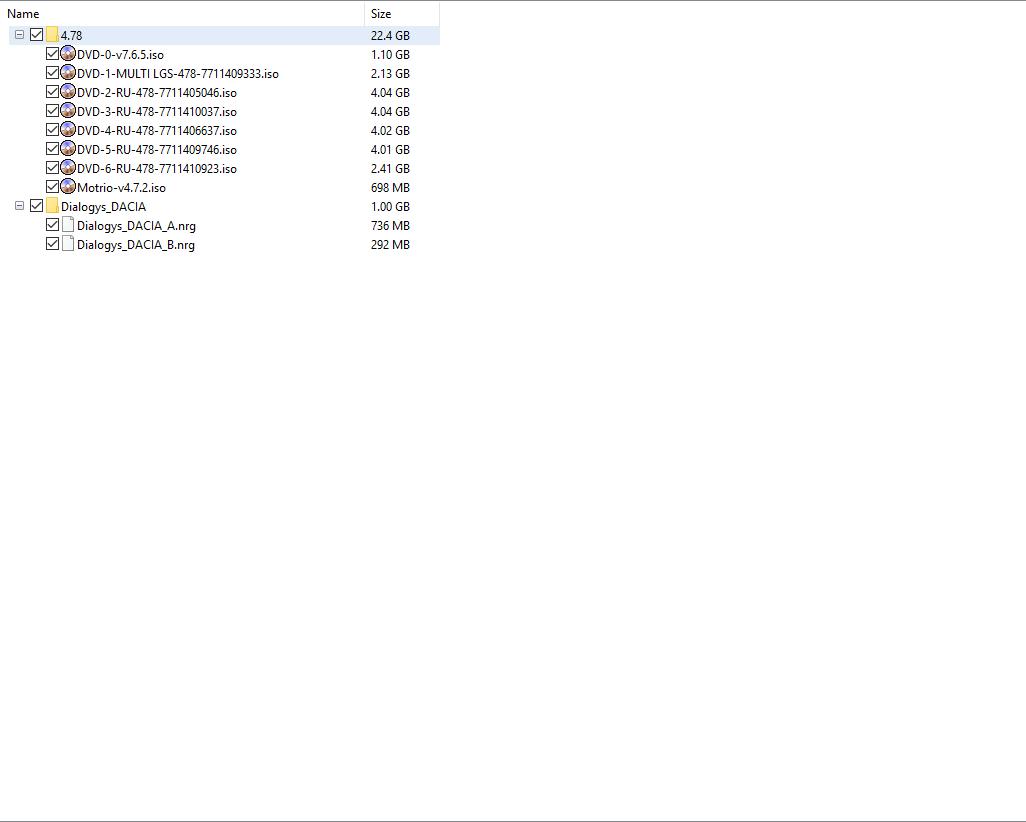Select the DVD-0-v7.6.5.iso file name
This screenshot has height=822, width=1026.
(x=120, y=55)
